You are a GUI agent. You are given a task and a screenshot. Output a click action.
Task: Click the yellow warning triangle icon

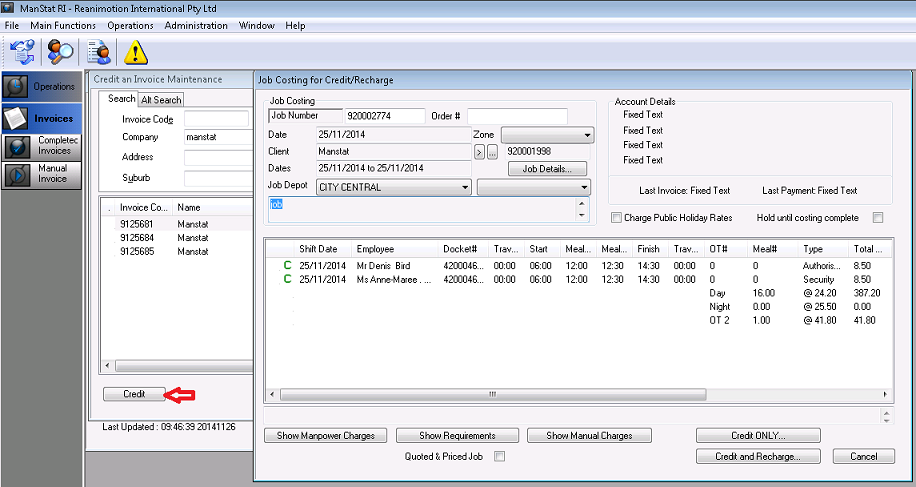136,52
